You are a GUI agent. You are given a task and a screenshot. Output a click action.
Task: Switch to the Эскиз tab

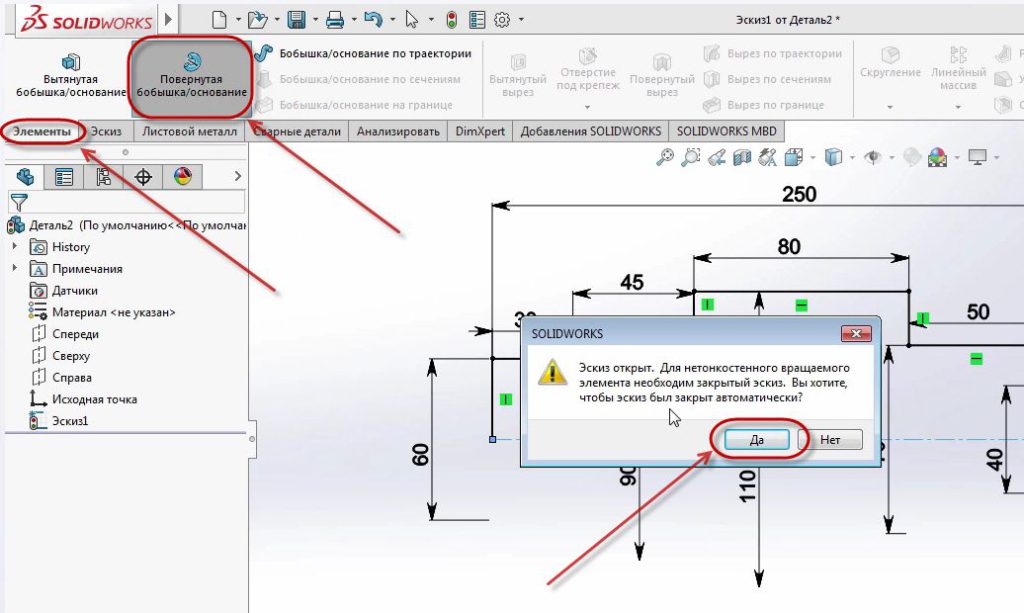pos(106,131)
